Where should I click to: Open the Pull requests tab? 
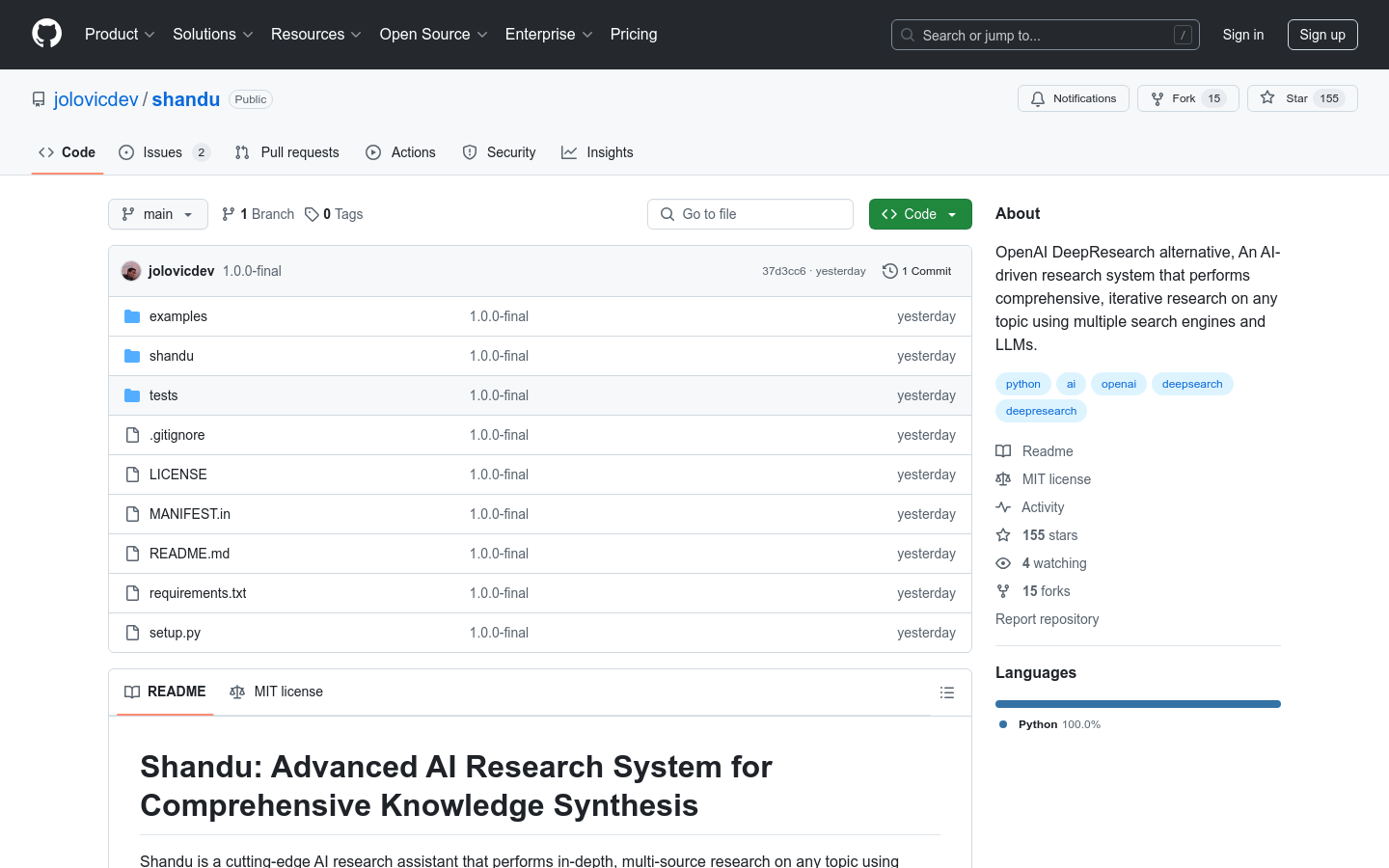pos(287,152)
